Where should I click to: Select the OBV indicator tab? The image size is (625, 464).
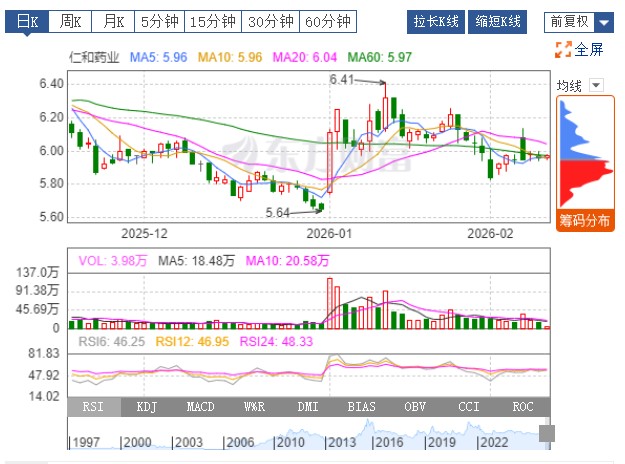coord(415,407)
